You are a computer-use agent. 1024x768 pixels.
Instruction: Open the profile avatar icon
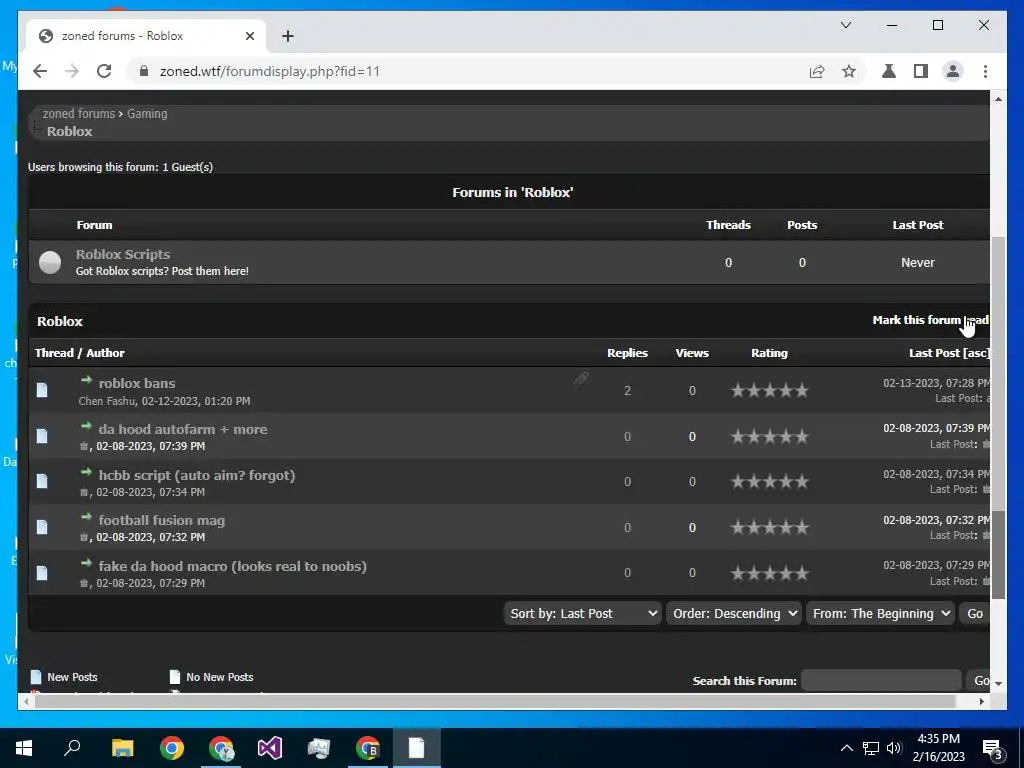(953, 71)
